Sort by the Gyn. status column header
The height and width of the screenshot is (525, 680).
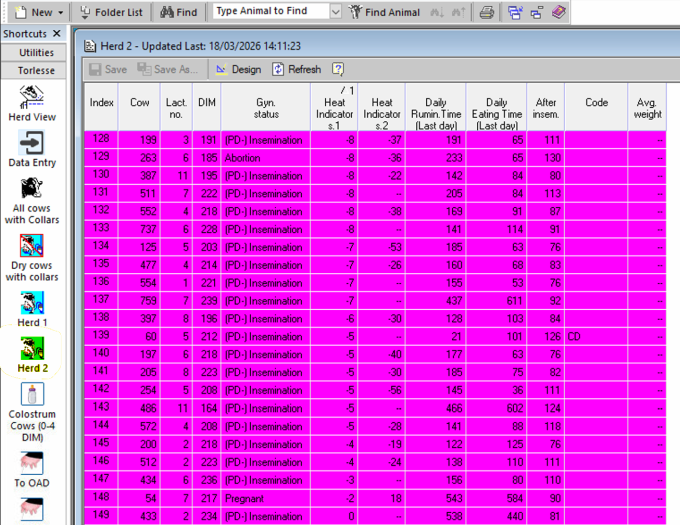pyautogui.click(x=266, y=107)
